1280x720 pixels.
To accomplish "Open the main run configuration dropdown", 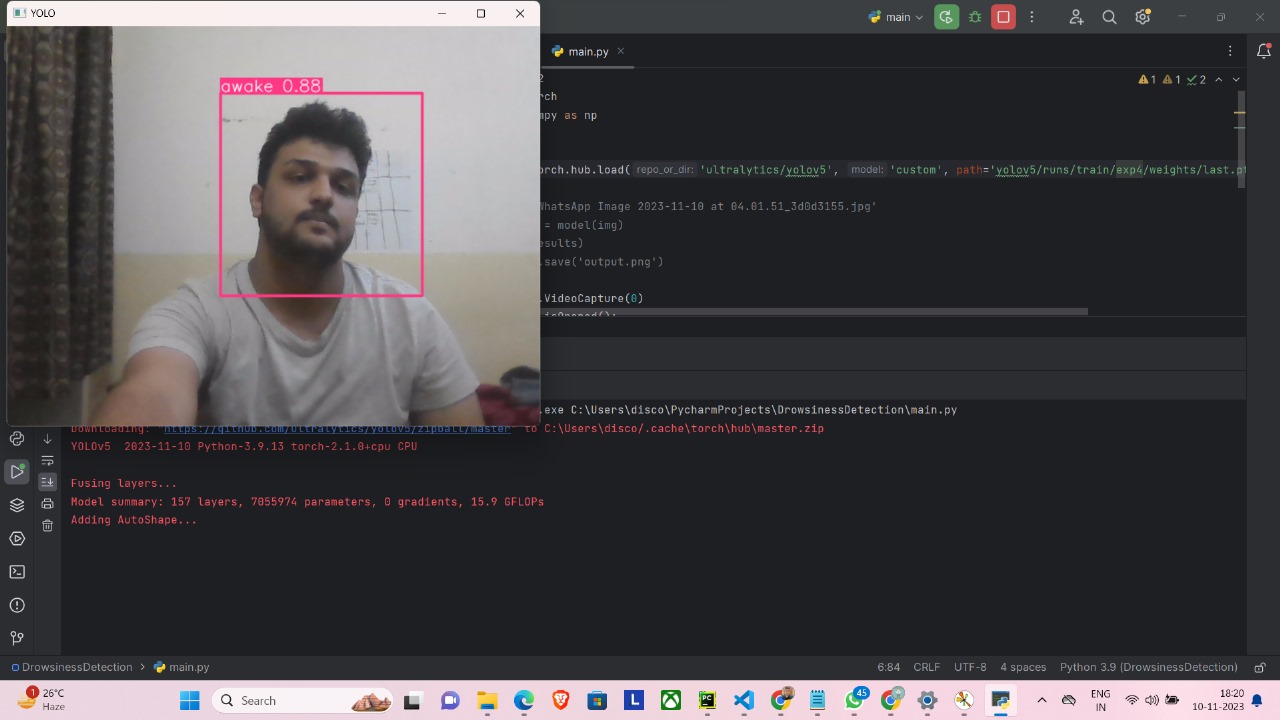I will pyautogui.click(x=896, y=17).
